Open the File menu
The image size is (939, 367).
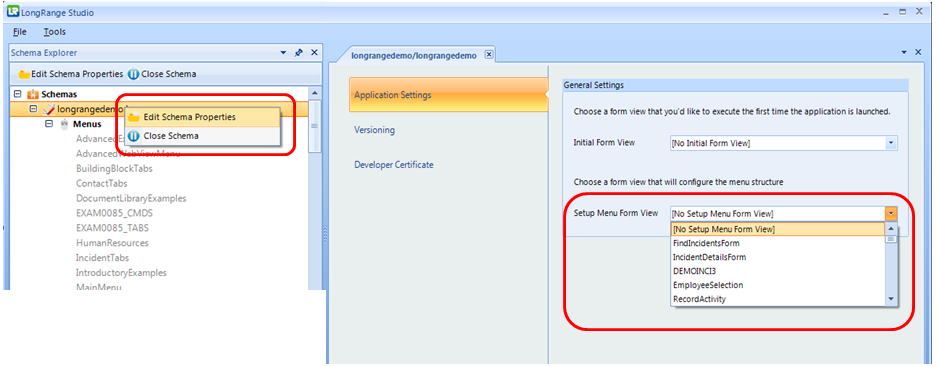(19, 32)
